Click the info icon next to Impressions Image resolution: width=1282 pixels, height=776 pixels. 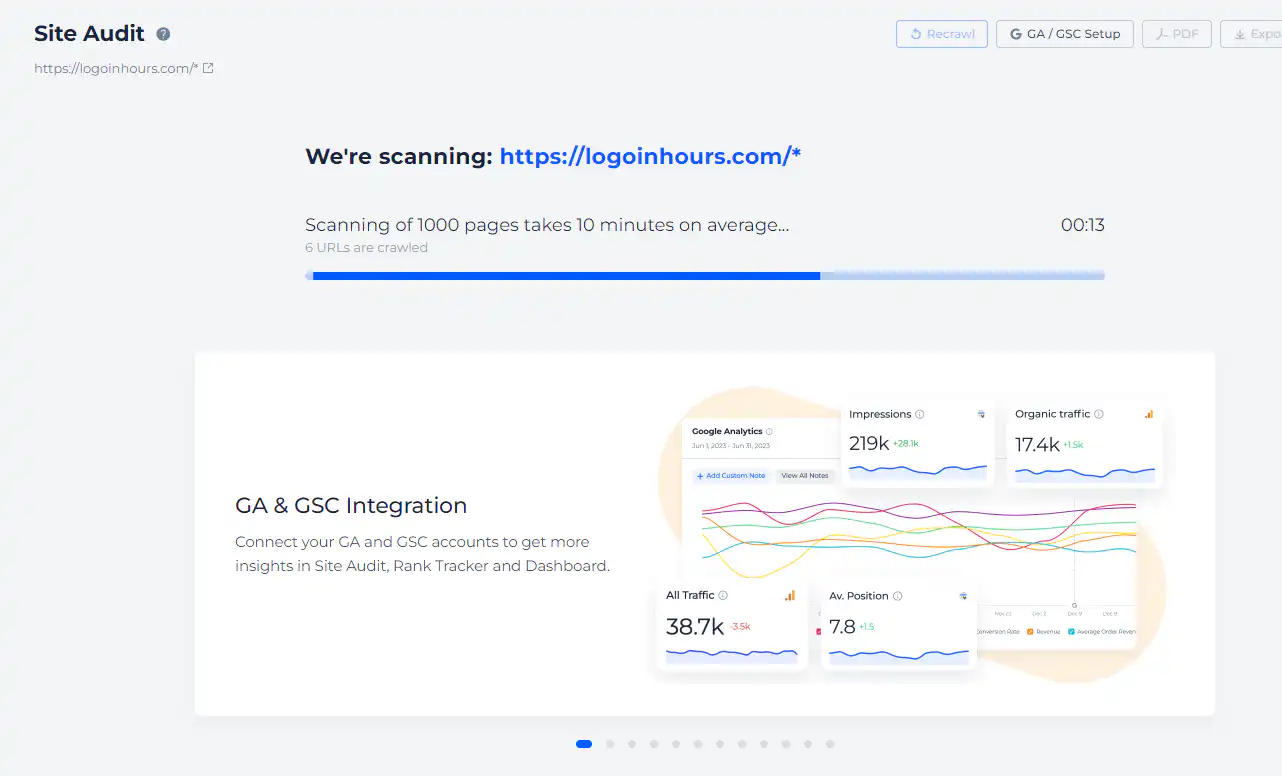pos(920,414)
